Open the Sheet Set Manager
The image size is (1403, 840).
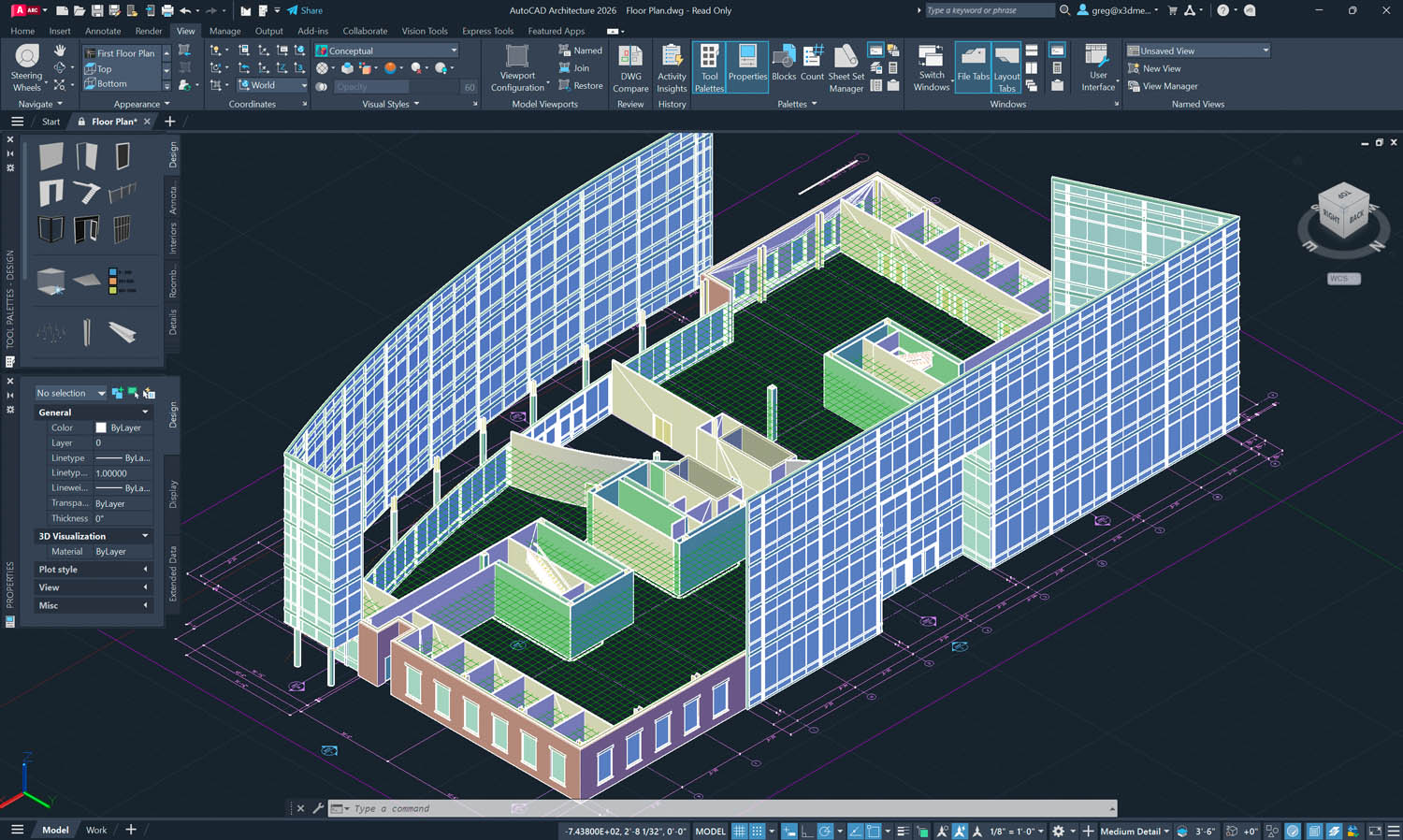(x=846, y=67)
